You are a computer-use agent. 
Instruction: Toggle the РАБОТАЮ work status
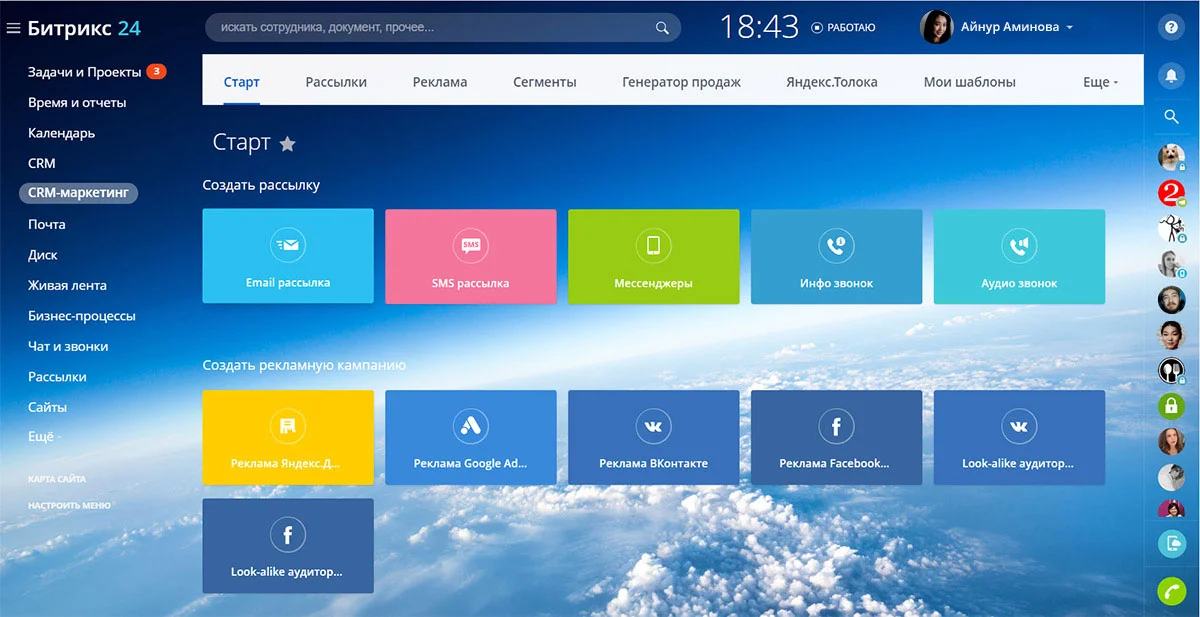point(842,28)
